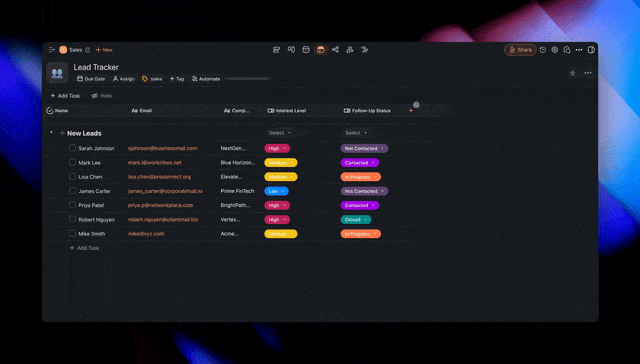Select the highlighted active view icon
The width and height of the screenshot is (640, 364).
coord(320,50)
